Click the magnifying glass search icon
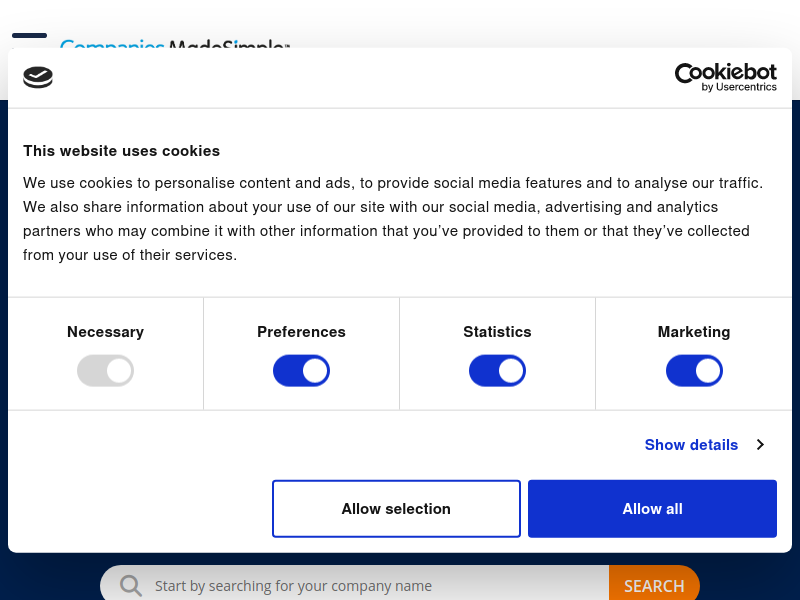 point(131,586)
